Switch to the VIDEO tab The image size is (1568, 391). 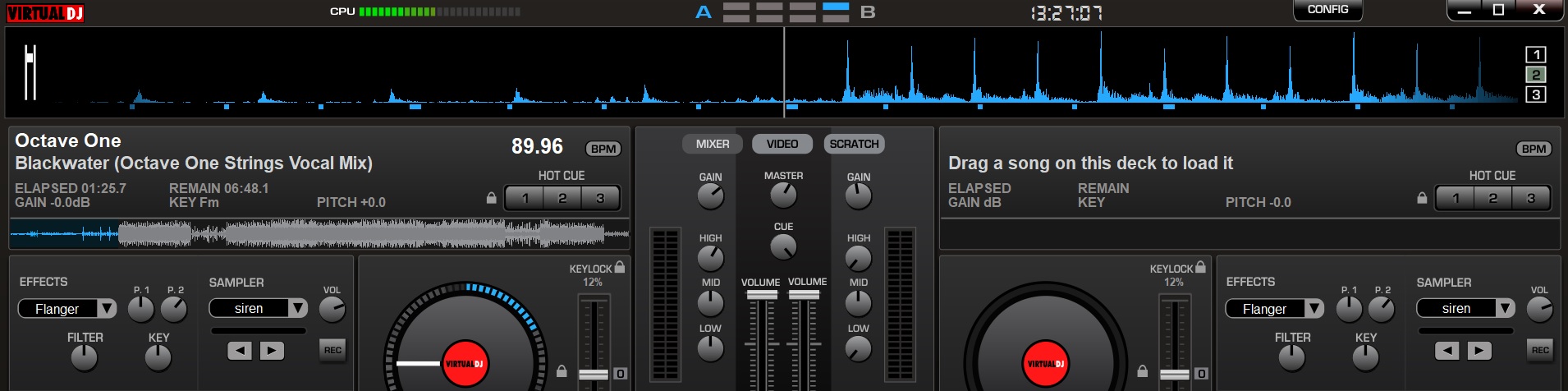click(782, 144)
